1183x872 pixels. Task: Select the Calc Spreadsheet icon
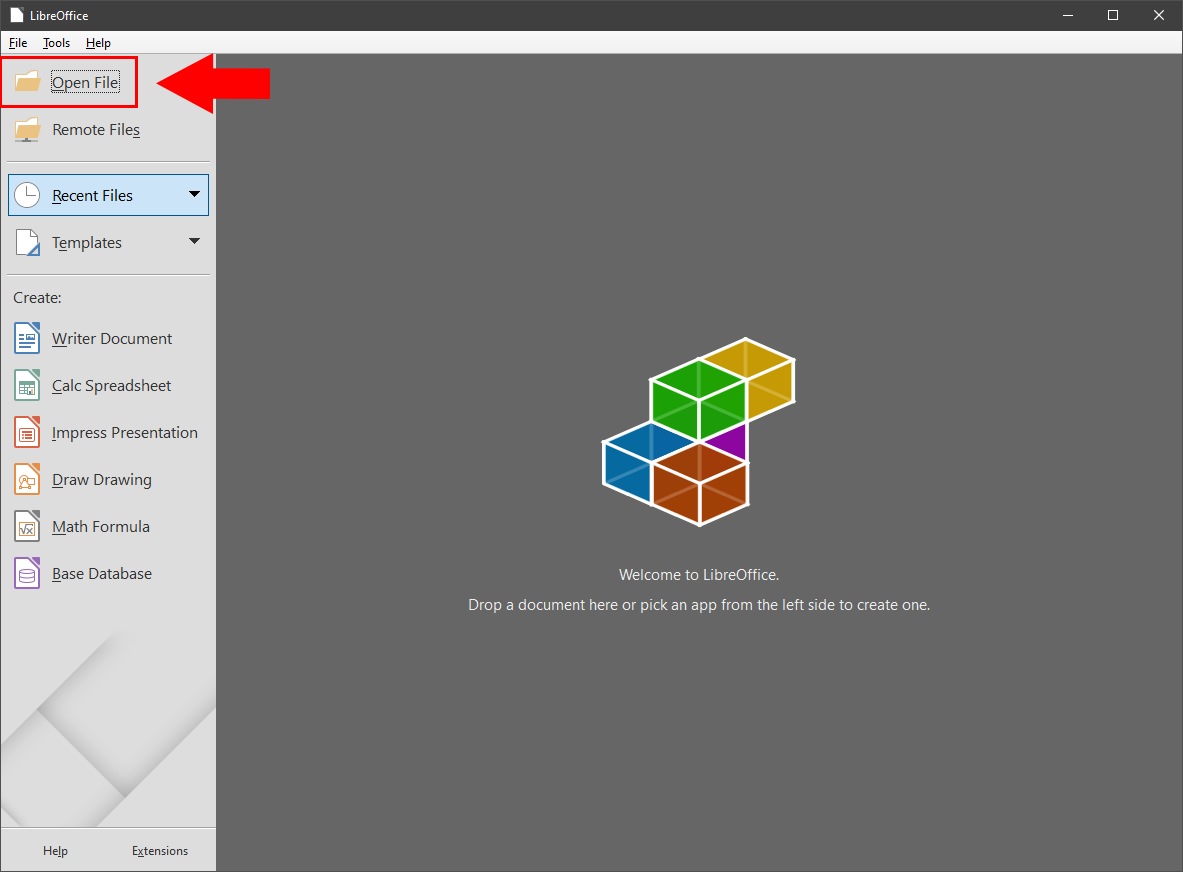click(26, 385)
